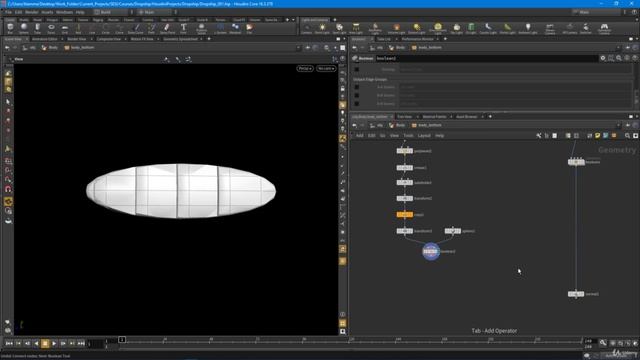
Task: Add an Area Light from shelf
Action: (356, 29)
